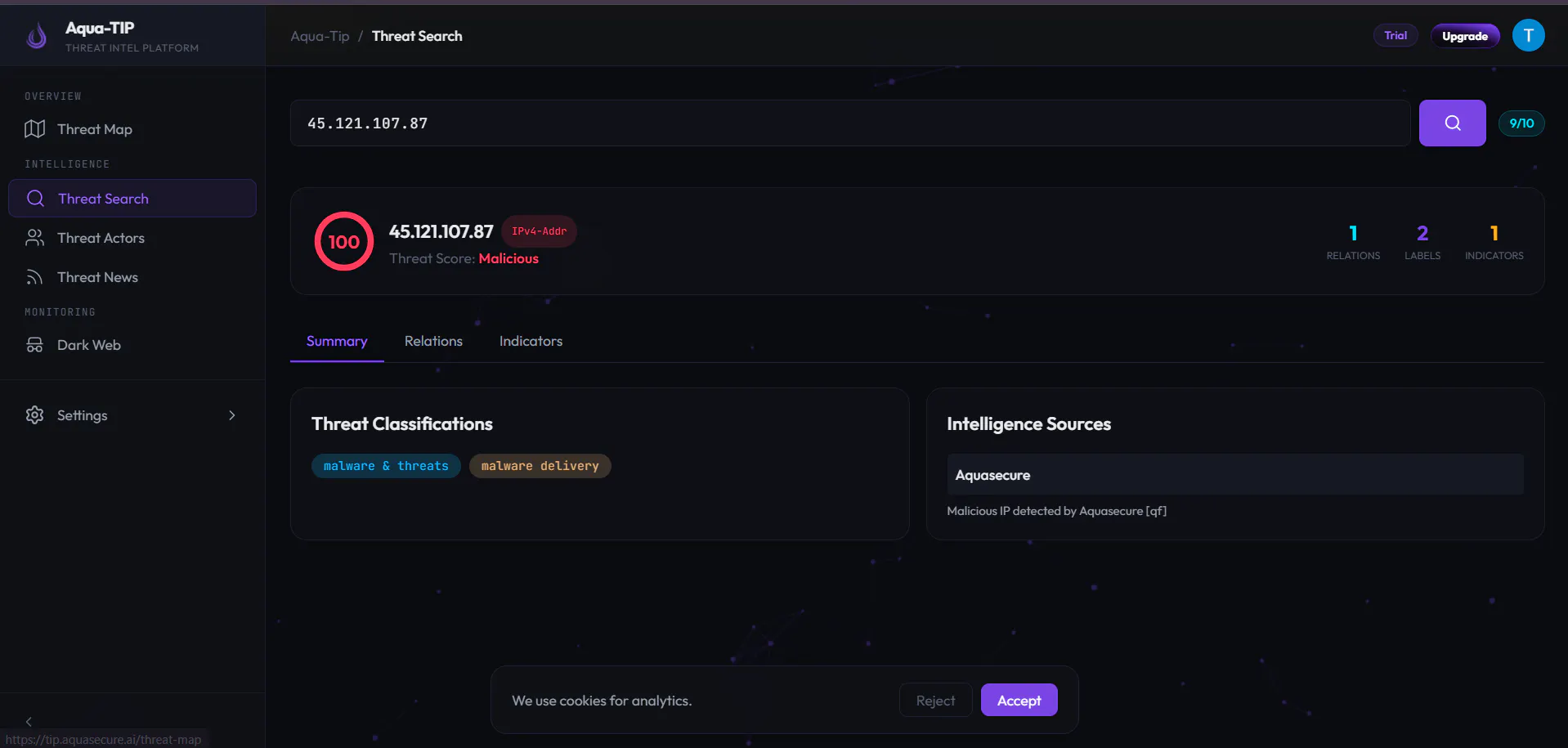Screen dimensions: 1568x748
Task: Click the 45.121.107.87 result heading
Action: point(441,231)
